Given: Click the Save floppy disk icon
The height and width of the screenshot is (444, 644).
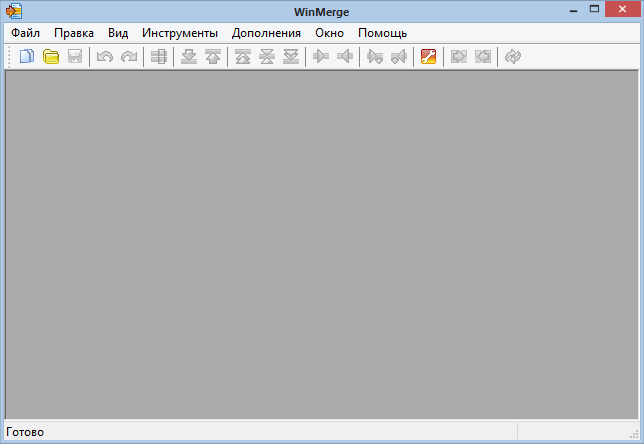Looking at the screenshot, I should click(x=75, y=56).
